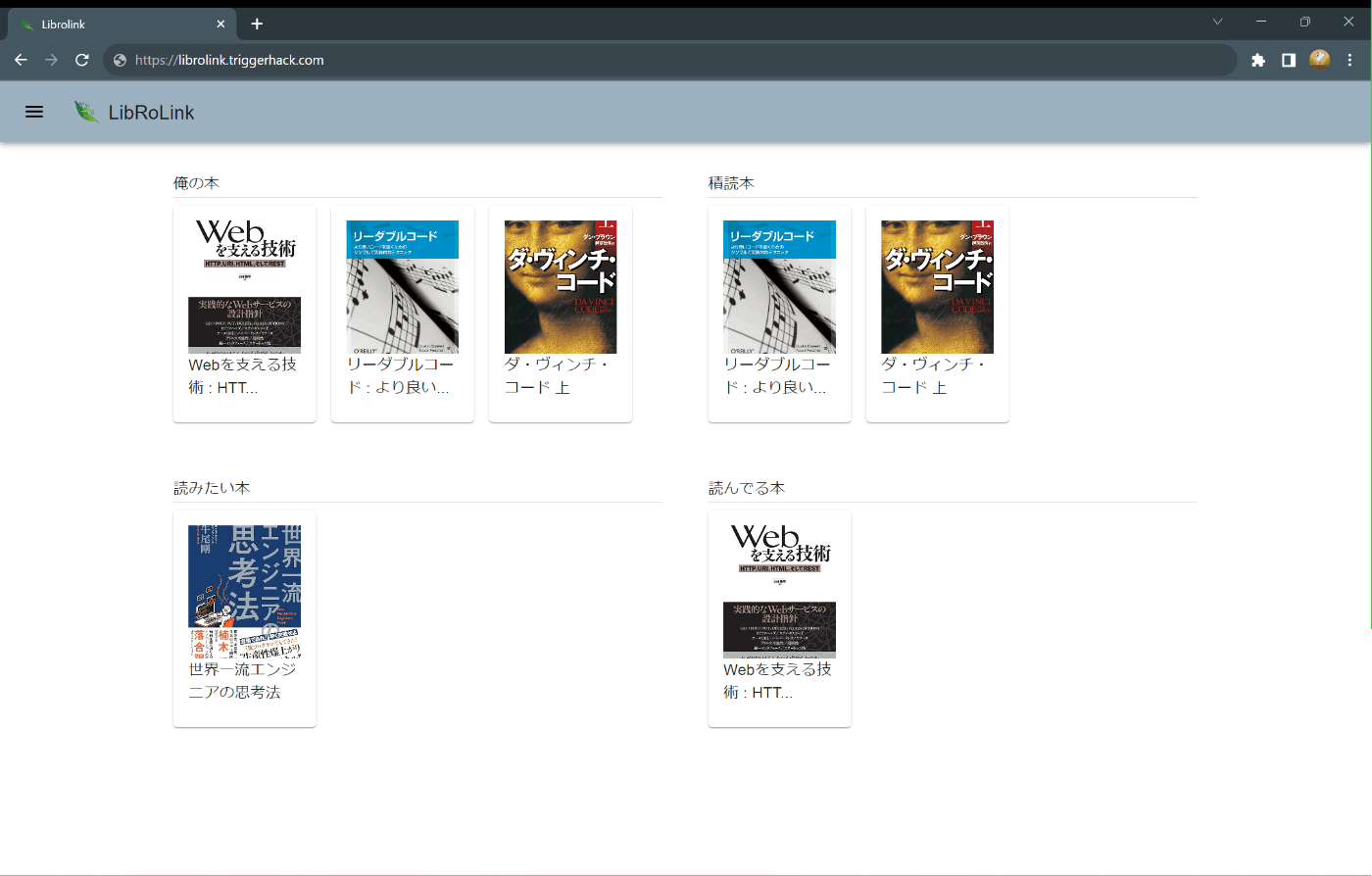Click title 'リーダブルコード : より良い...' in 積読本
Image resolution: width=1372 pixels, height=876 pixels.
[777, 375]
